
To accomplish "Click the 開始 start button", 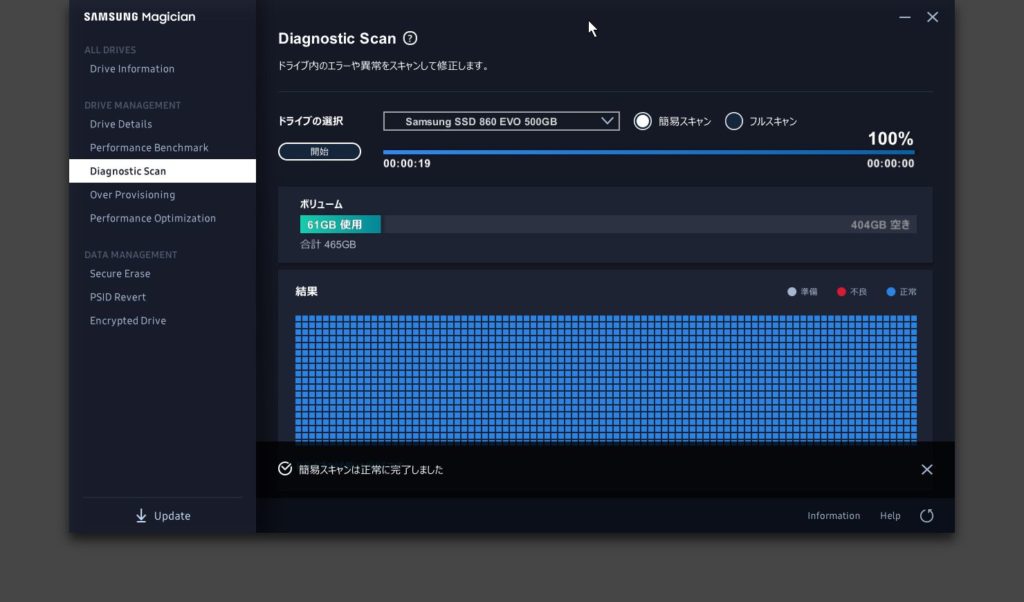I will point(319,151).
